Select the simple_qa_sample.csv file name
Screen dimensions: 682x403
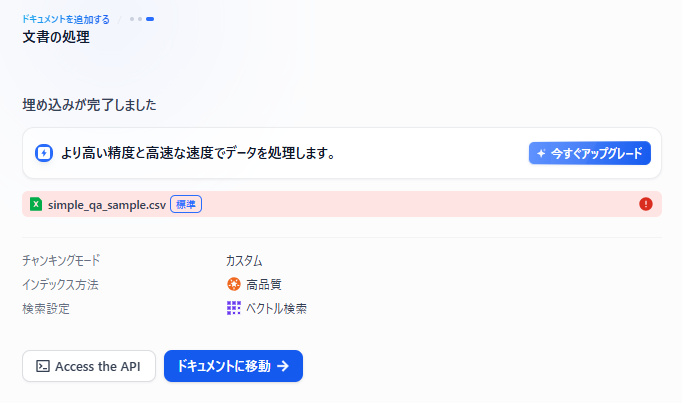pos(106,204)
